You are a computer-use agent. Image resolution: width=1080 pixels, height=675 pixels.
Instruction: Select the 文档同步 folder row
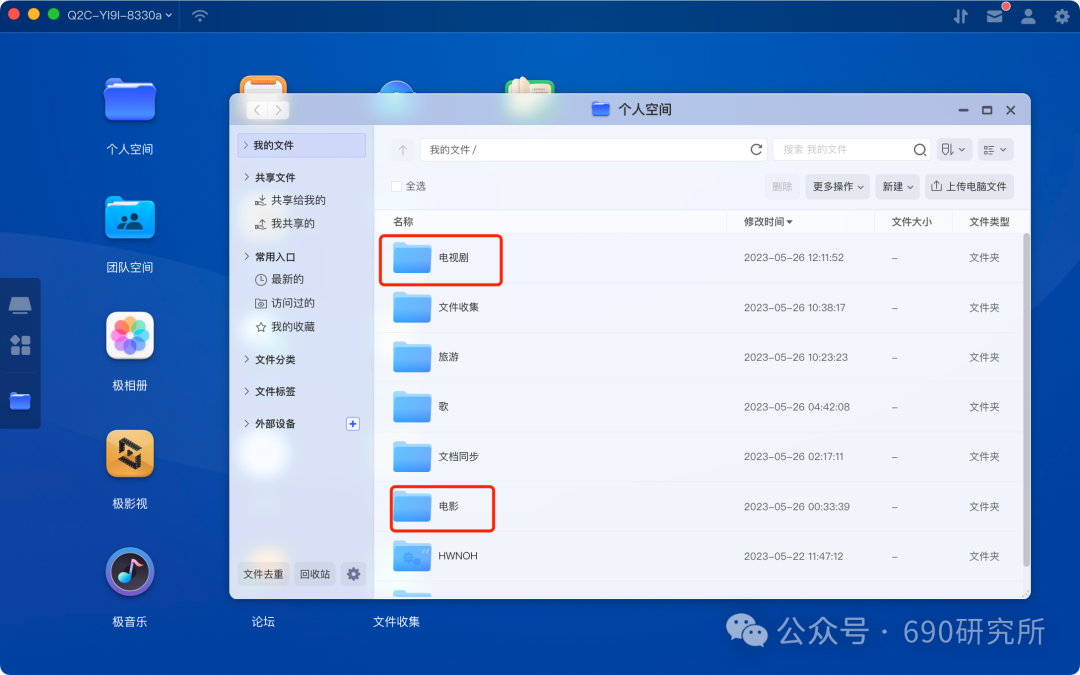click(698, 457)
